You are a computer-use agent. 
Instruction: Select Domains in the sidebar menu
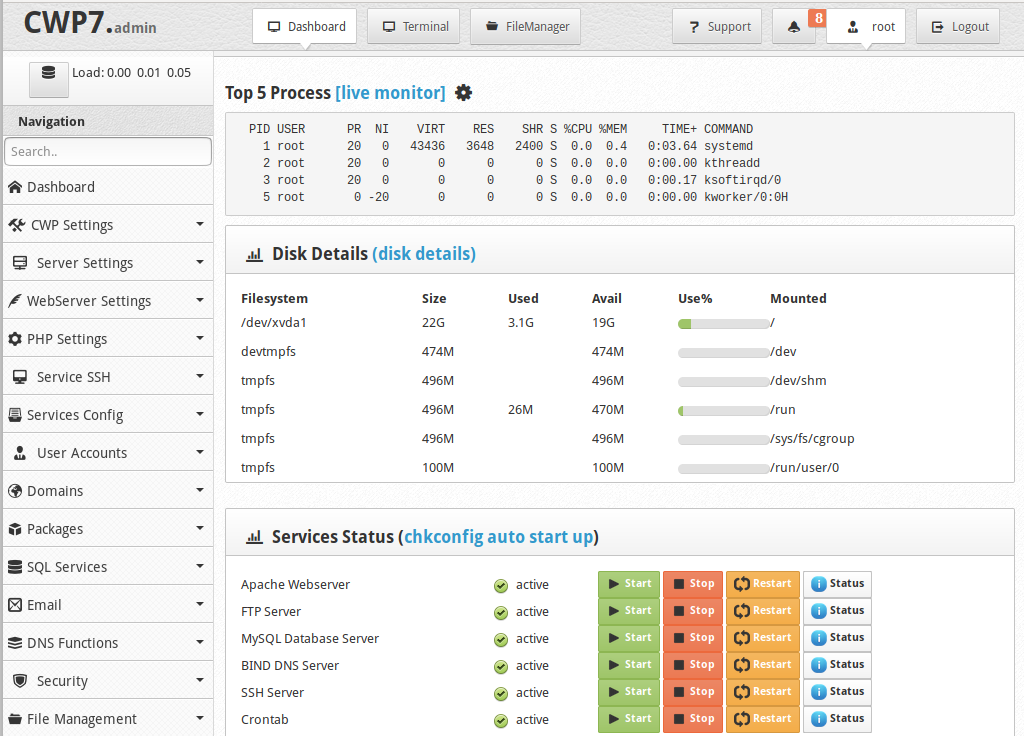pos(107,490)
